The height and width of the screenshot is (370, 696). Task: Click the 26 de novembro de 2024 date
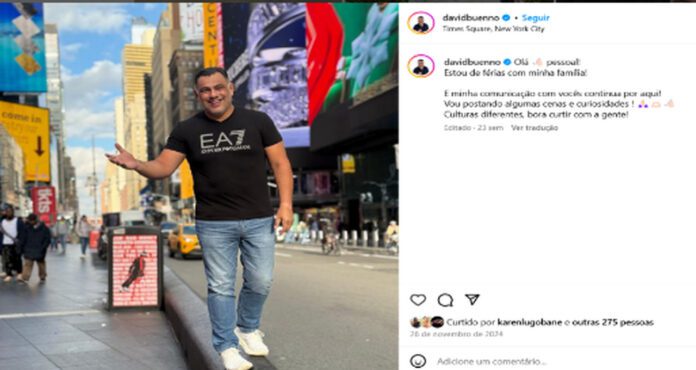(x=456, y=334)
